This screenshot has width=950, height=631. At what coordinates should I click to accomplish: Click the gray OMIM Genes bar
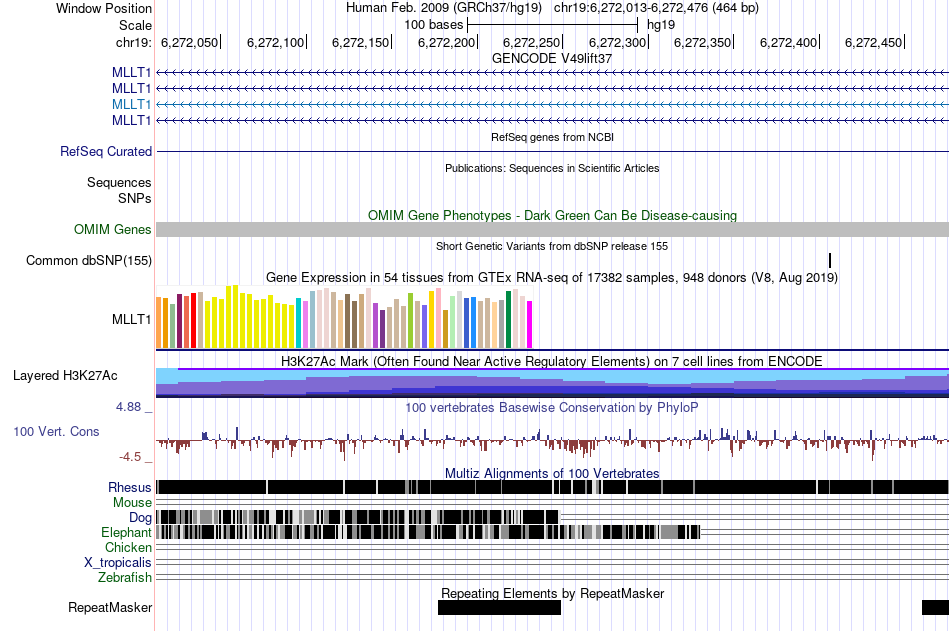(552, 229)
